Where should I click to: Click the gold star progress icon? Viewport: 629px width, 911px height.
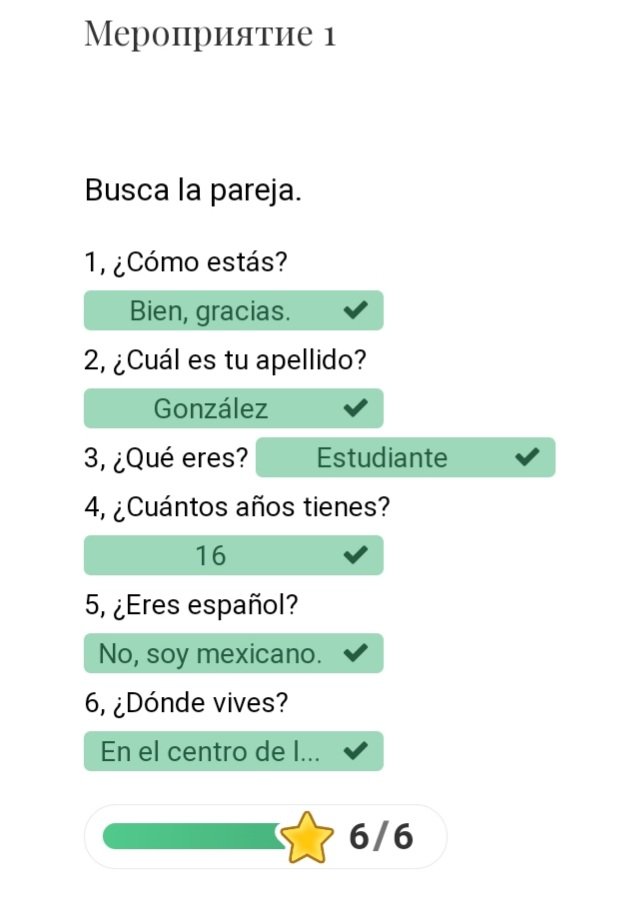308,837
